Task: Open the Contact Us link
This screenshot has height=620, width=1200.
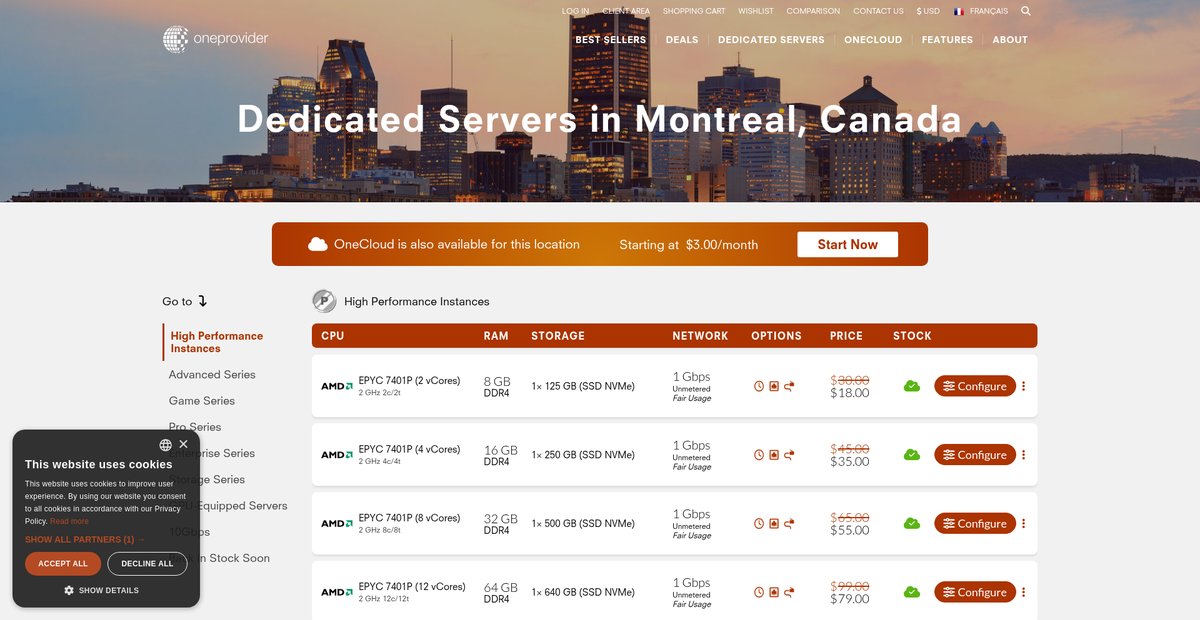Action: tap(878, 11)
